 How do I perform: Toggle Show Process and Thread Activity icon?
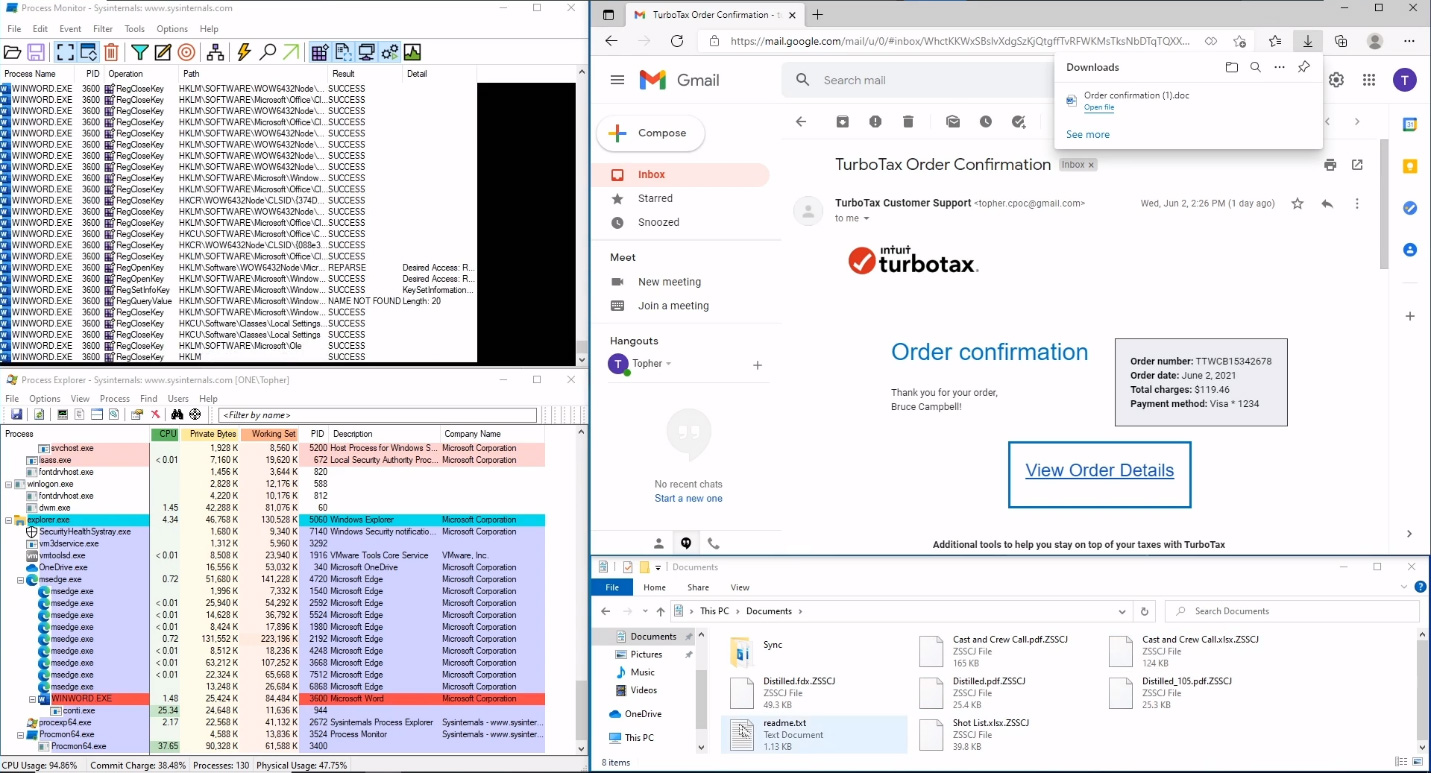click(x=389, y=52)
